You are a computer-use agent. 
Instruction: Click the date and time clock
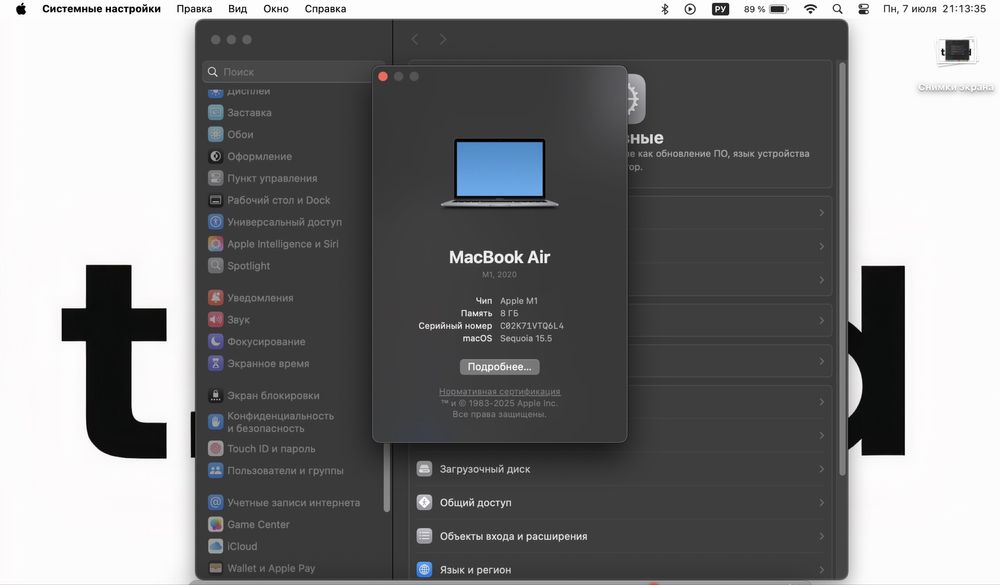[x=934, y=9]
